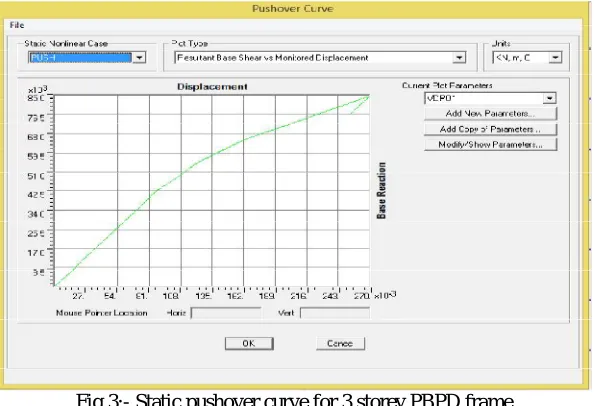Image resolution: width=594 pixels, height=406 pixels.
Task: Open the Plot Type dropdown arrow
Action: (459, 58)
